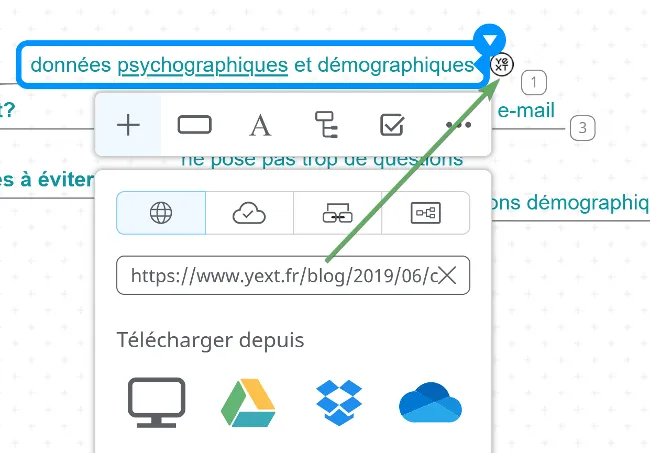The height and width of the screenshot is (453, 650).
Task: Click the Yext link icon beside node
Action: point(502,65)
